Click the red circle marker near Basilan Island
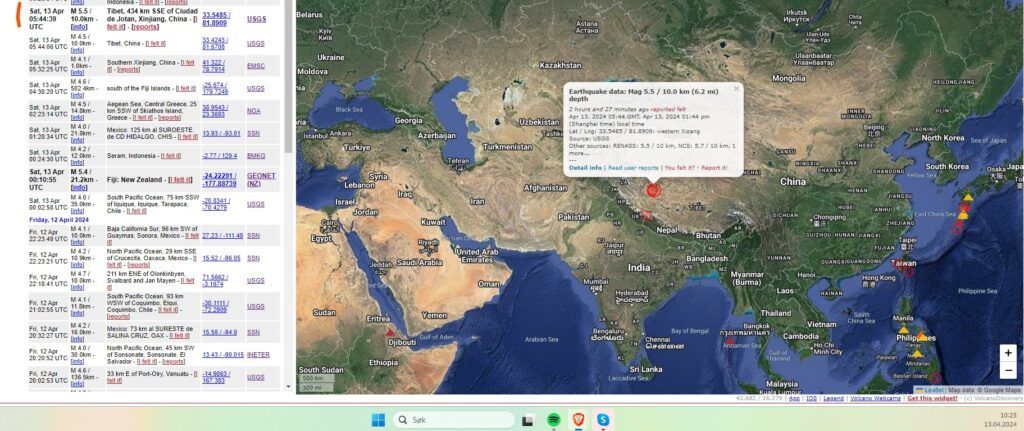This screenshot has width=1024, height=431. click(936, 378)
